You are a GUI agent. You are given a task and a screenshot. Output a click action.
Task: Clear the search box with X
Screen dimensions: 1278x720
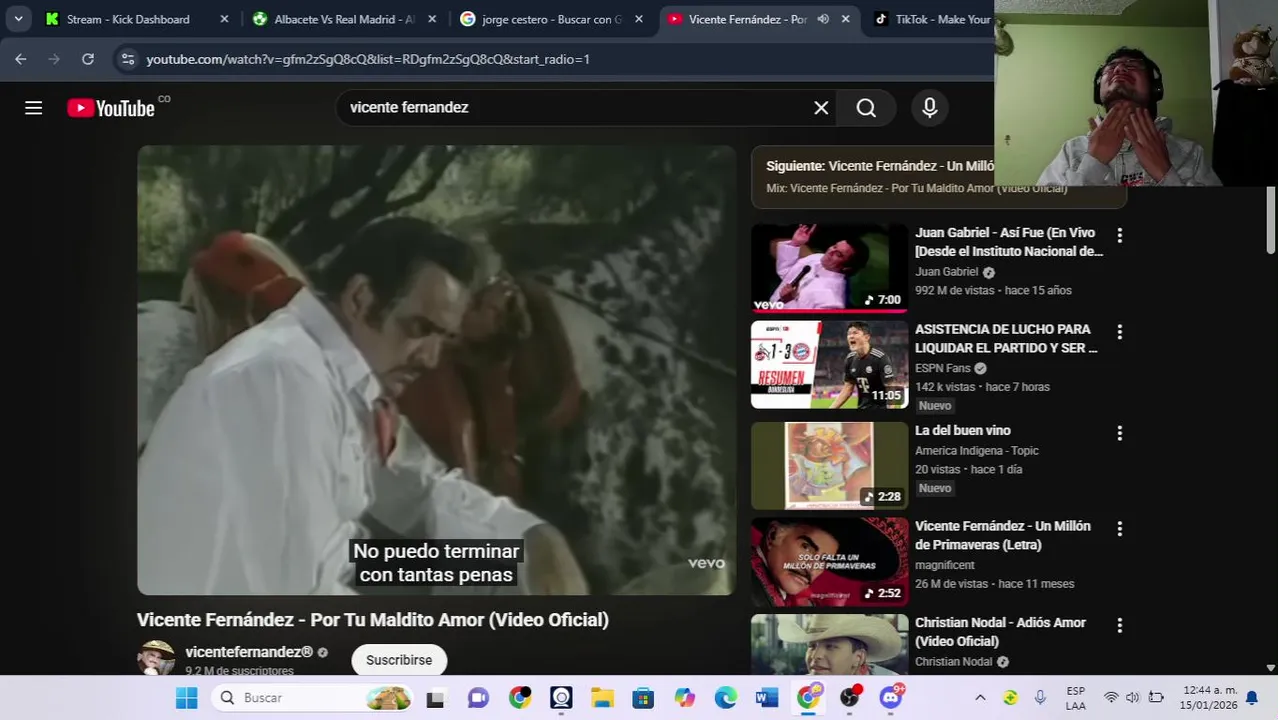click(821, 108)
